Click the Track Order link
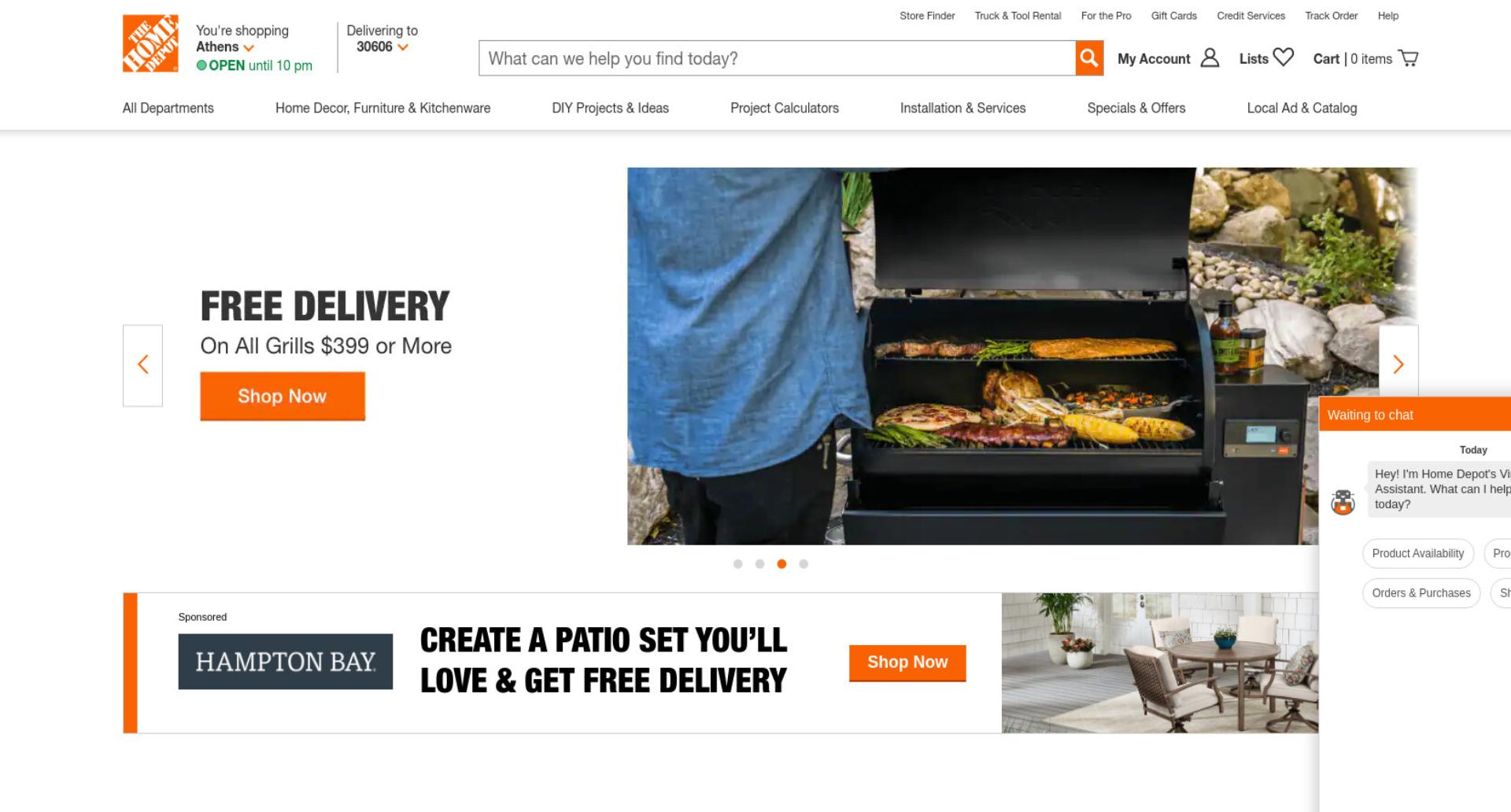The width and height of the screenshot is (1511, 812). point(1331,16)
